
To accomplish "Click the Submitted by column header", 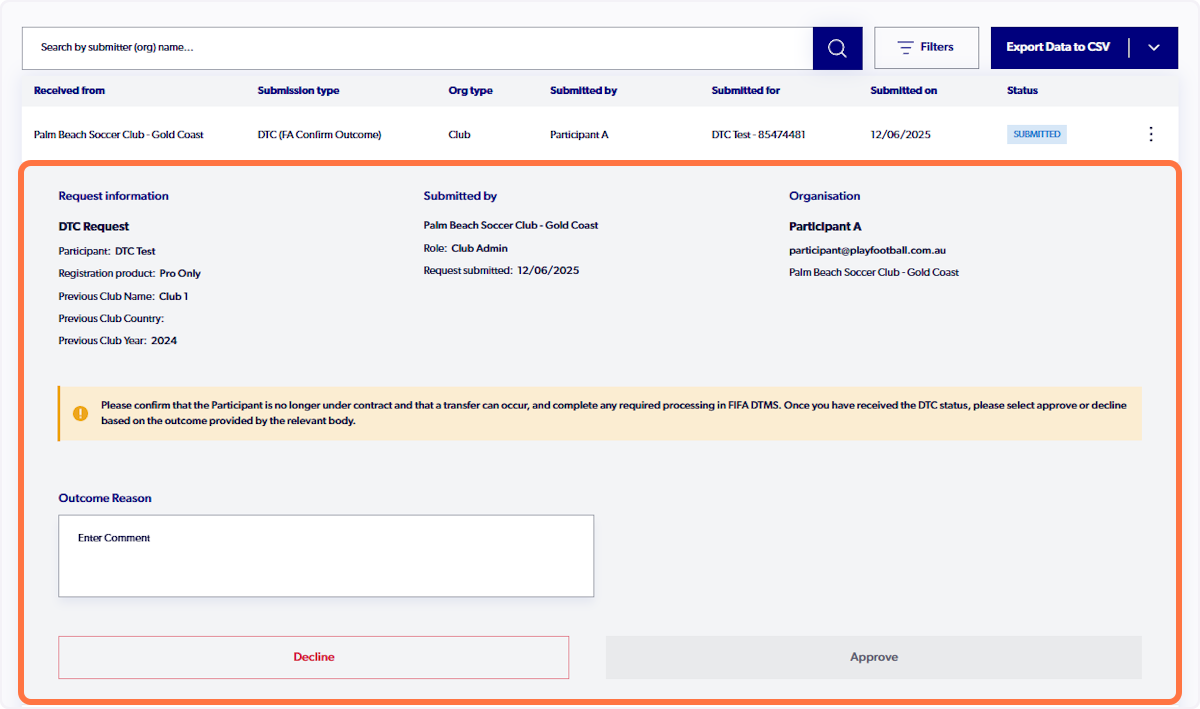I will [583, 90].
